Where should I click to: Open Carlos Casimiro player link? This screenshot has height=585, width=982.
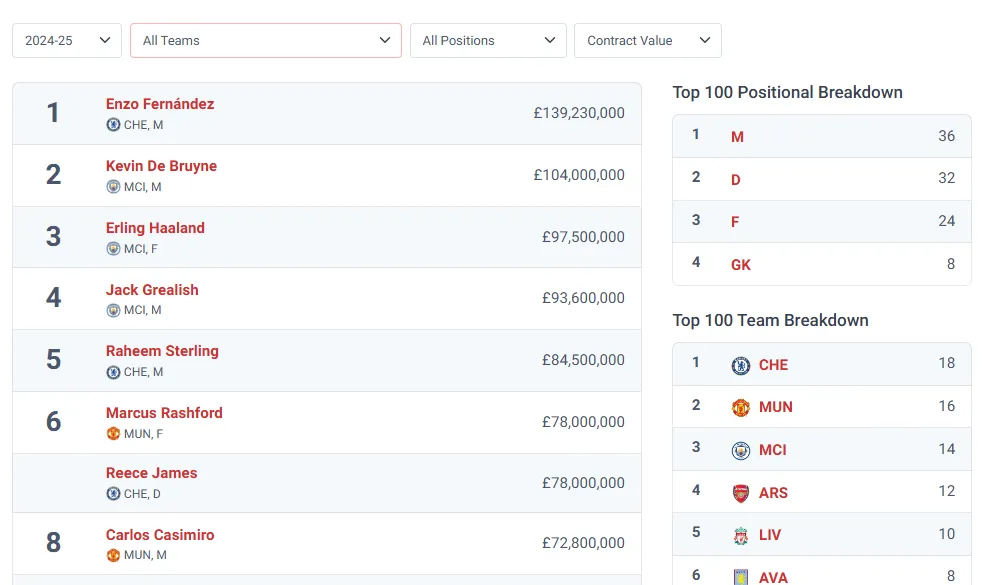click(160, 535)
